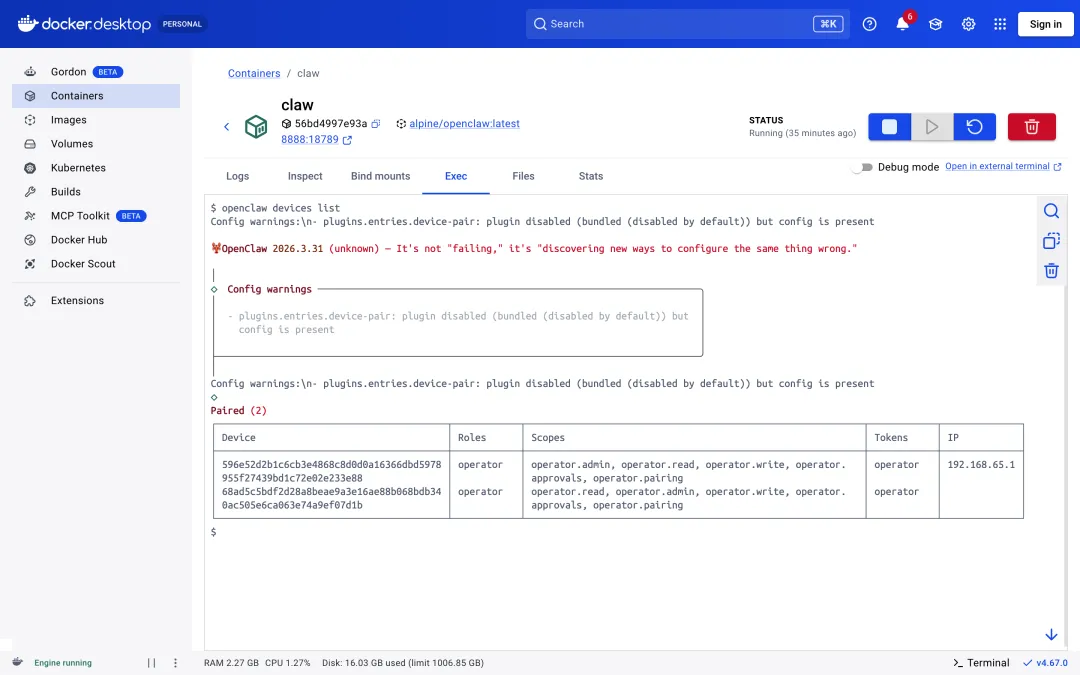Screen dimensions: 1080x675
Task: Switch to the Stats tab
Action: [x=591, y=176]
